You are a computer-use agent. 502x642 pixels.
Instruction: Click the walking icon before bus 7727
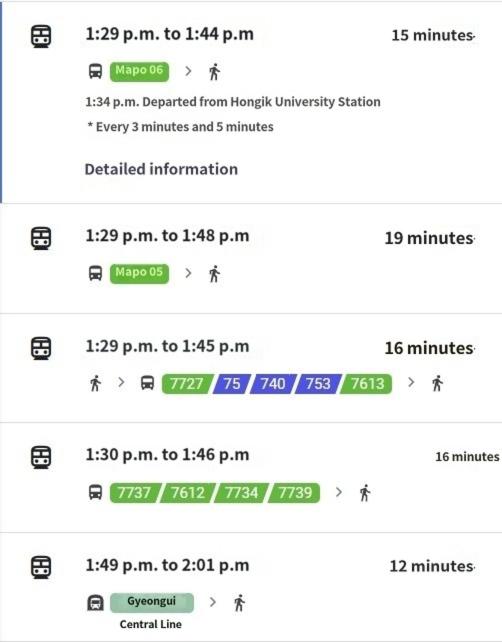95,383
